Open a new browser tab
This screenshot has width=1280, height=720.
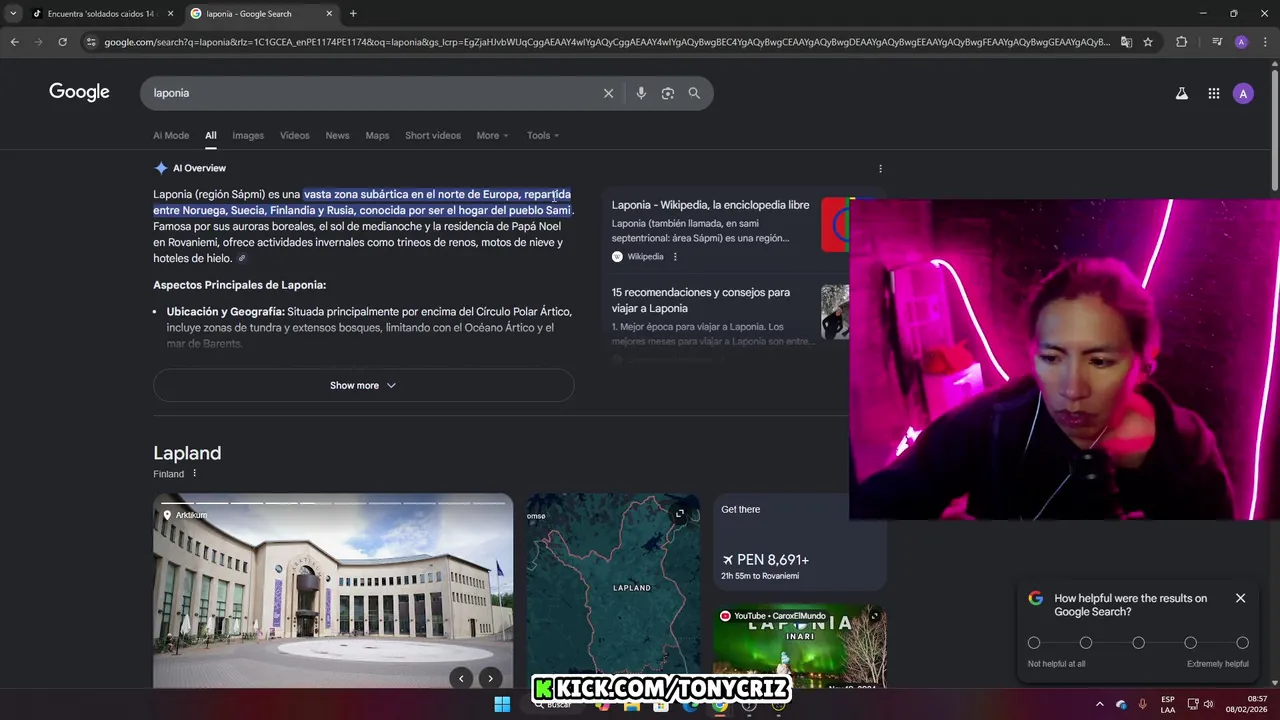pos(353,14)
